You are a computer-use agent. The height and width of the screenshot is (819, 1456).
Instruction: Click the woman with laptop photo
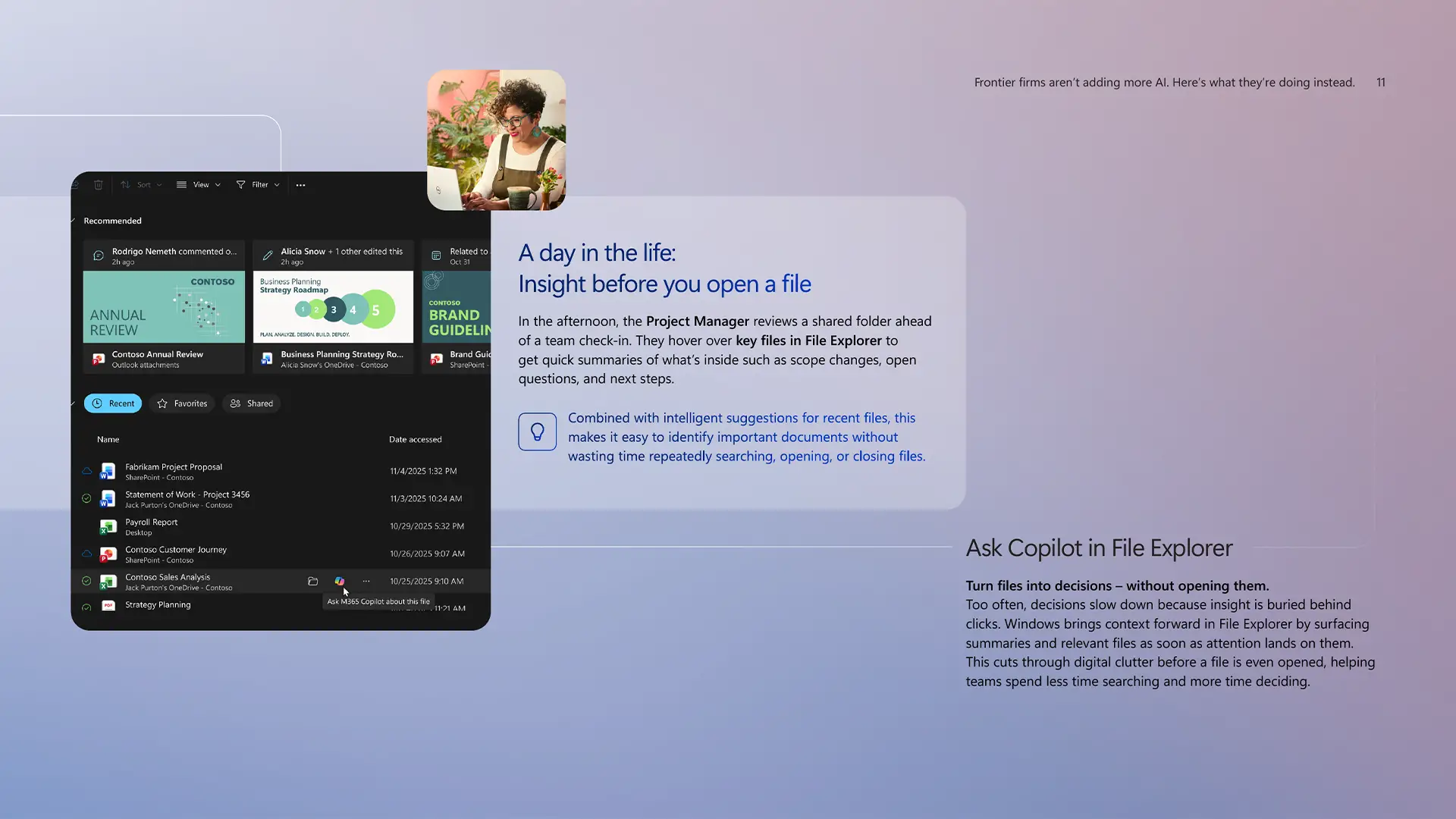coord(497,140)
